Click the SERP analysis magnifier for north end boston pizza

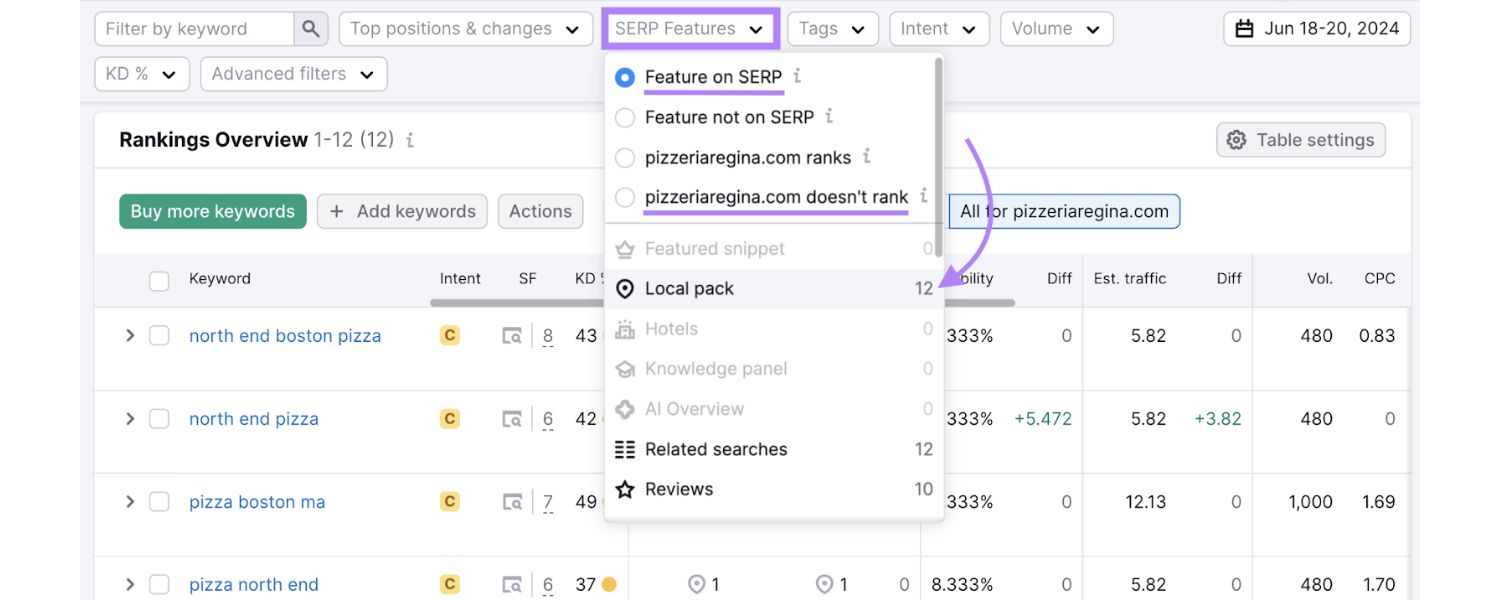pos(512,336)
